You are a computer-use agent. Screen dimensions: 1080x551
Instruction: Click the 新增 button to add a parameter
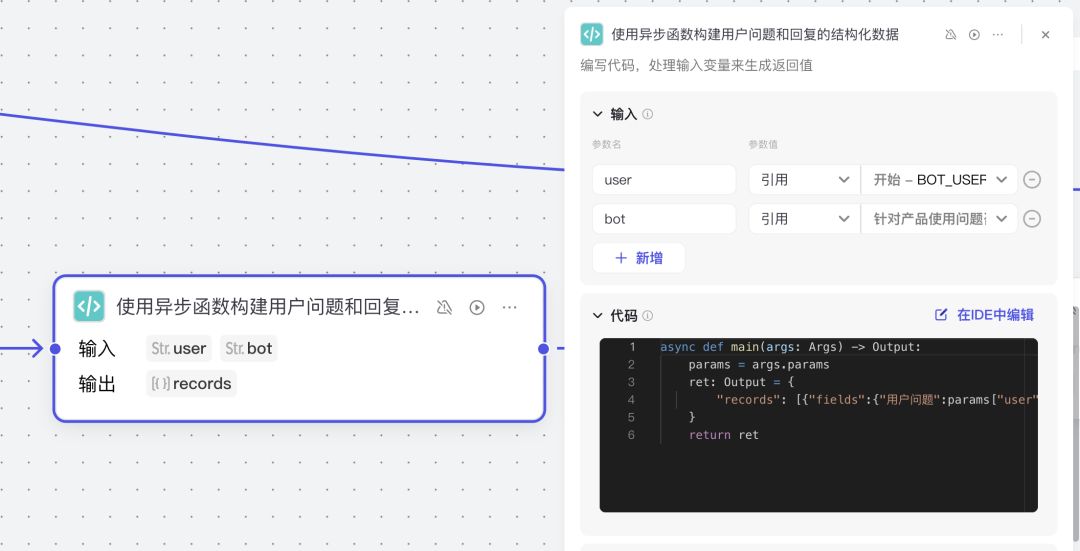(x=639, y=258)
